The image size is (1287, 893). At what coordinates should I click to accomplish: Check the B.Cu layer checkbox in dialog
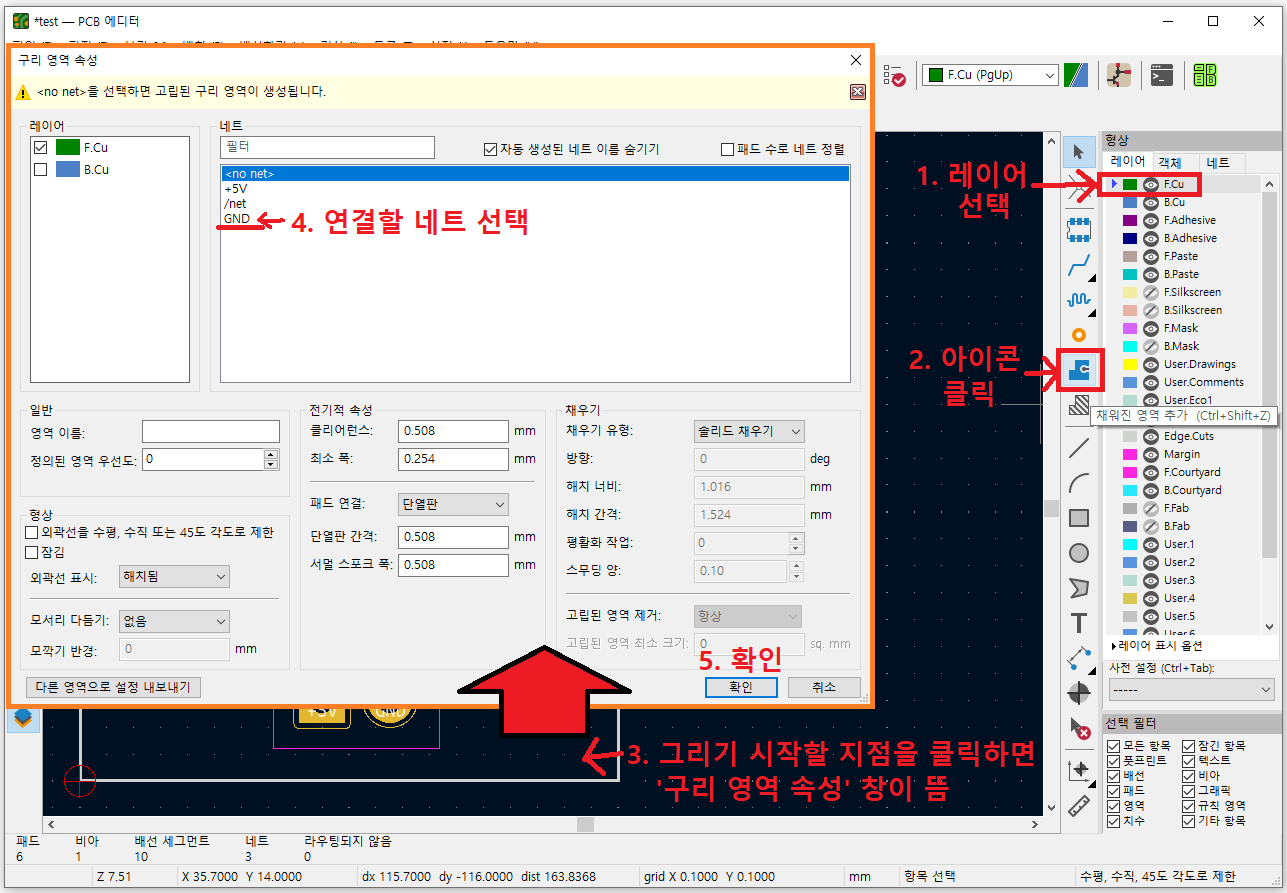41,170
